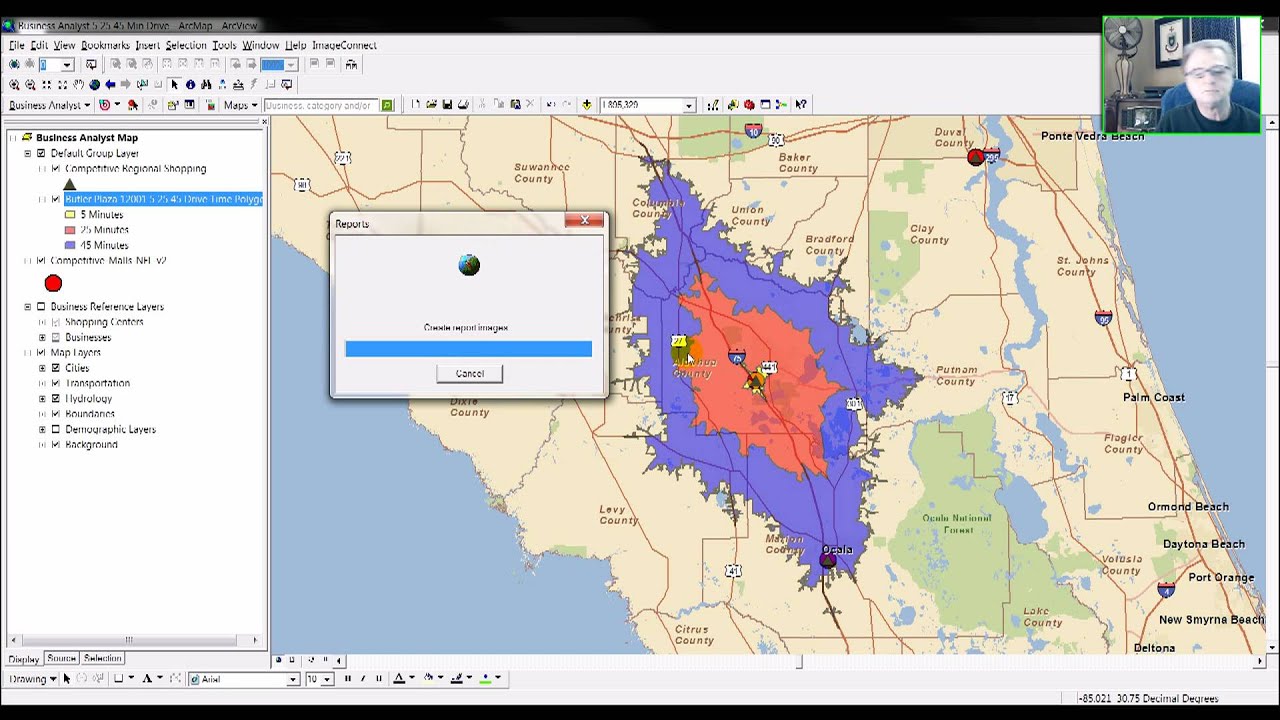Uncheck the Competitive Malls NFL v2 layer
Image resolution: width=1280 pixels, height=720 pixels.
pos(41,261)
